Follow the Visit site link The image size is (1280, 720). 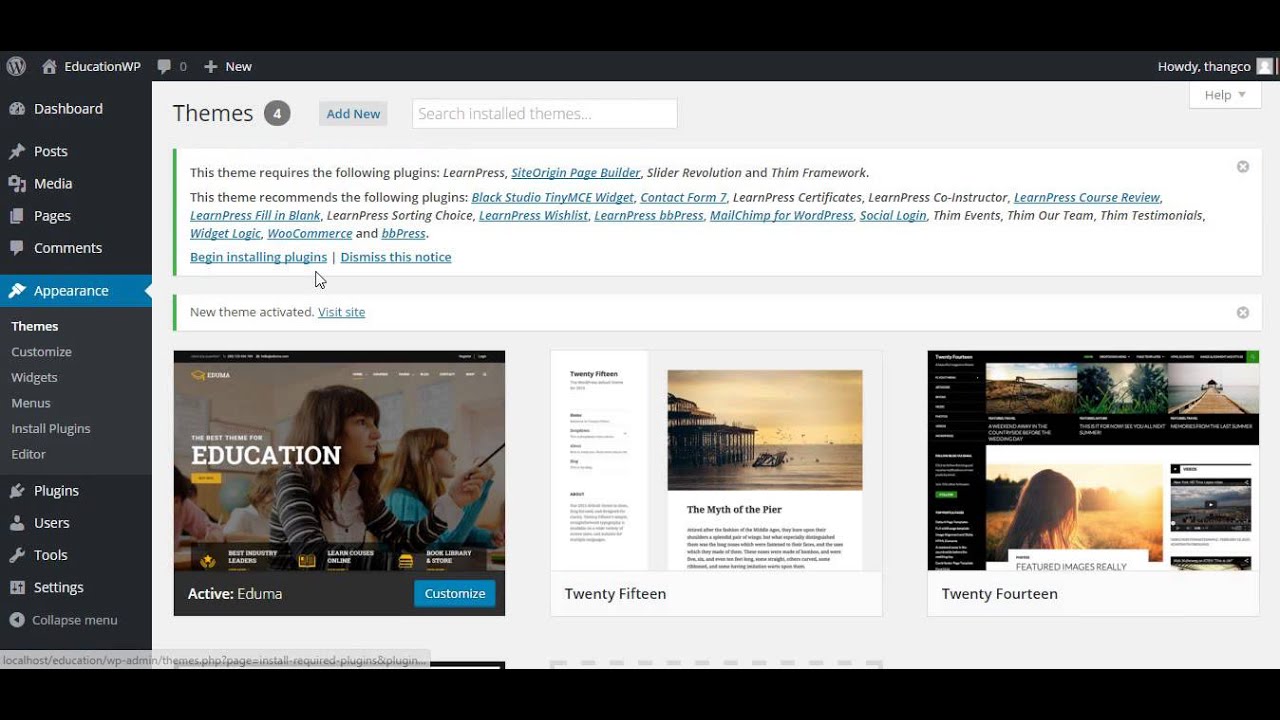(341, 312)
